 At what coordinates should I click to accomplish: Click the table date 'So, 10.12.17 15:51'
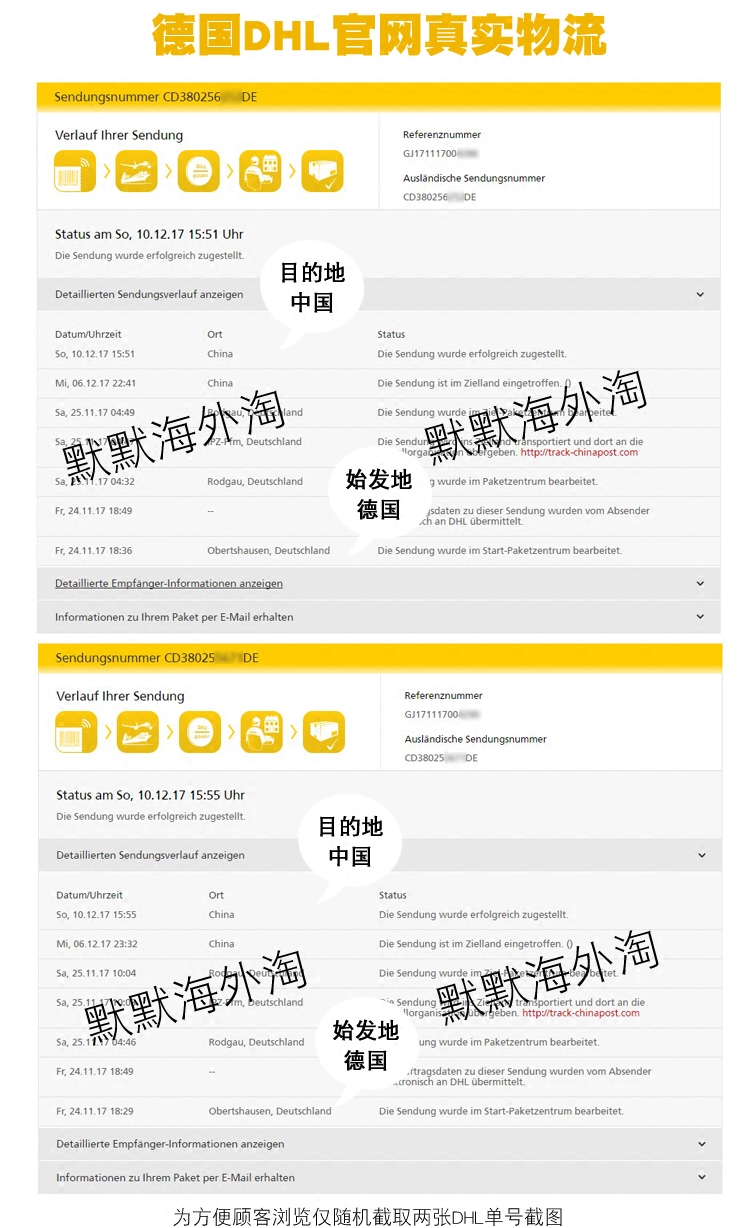pyautogui.click(x=95, y=354)
